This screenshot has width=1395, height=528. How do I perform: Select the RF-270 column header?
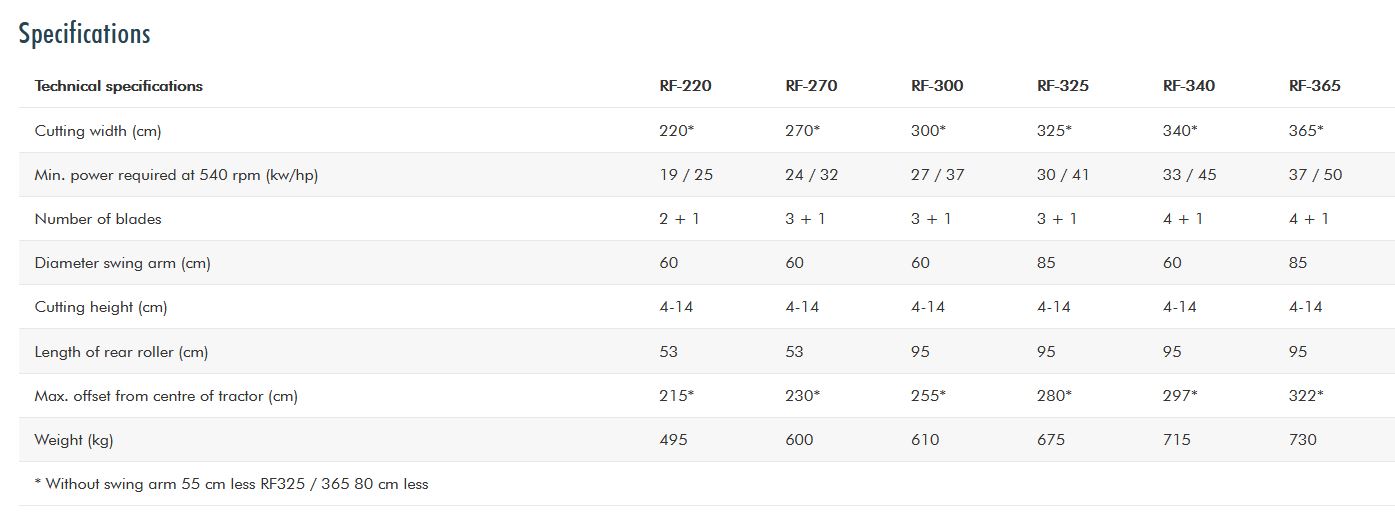811,86
